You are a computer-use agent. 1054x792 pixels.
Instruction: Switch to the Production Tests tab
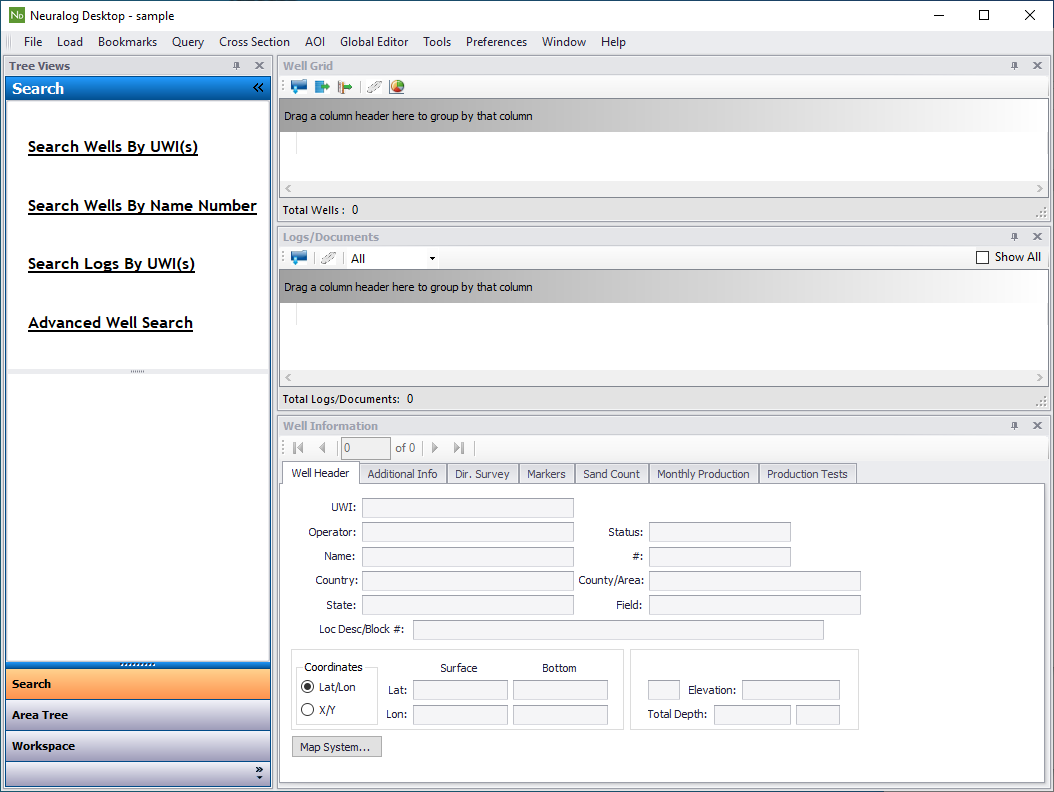click(807, 474)
